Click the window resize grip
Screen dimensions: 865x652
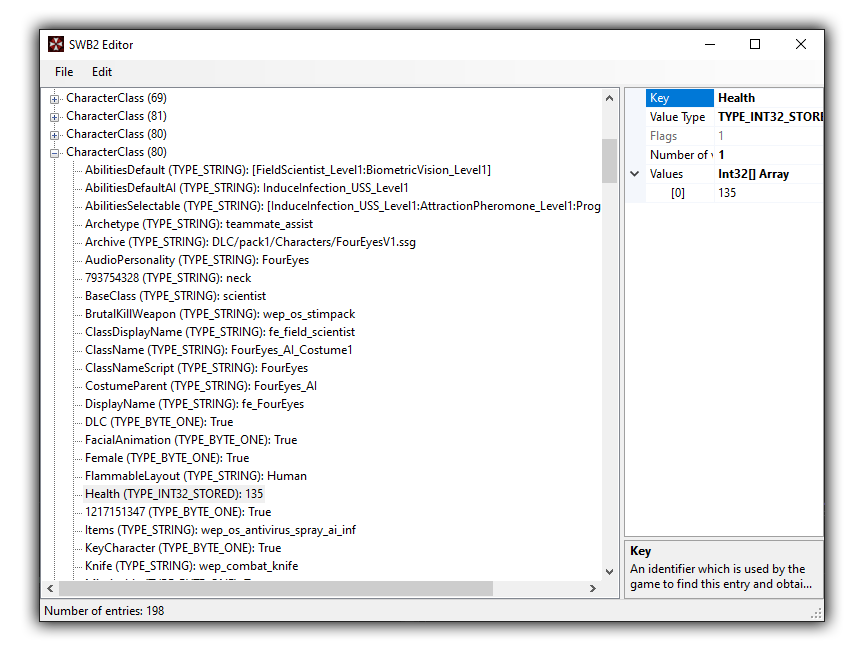pos(816,613)
